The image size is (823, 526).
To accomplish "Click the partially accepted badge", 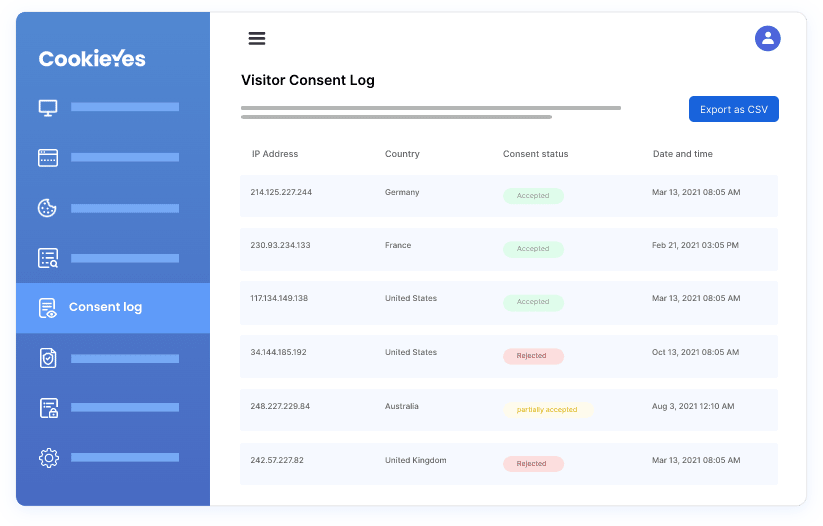I will point(547,410).
